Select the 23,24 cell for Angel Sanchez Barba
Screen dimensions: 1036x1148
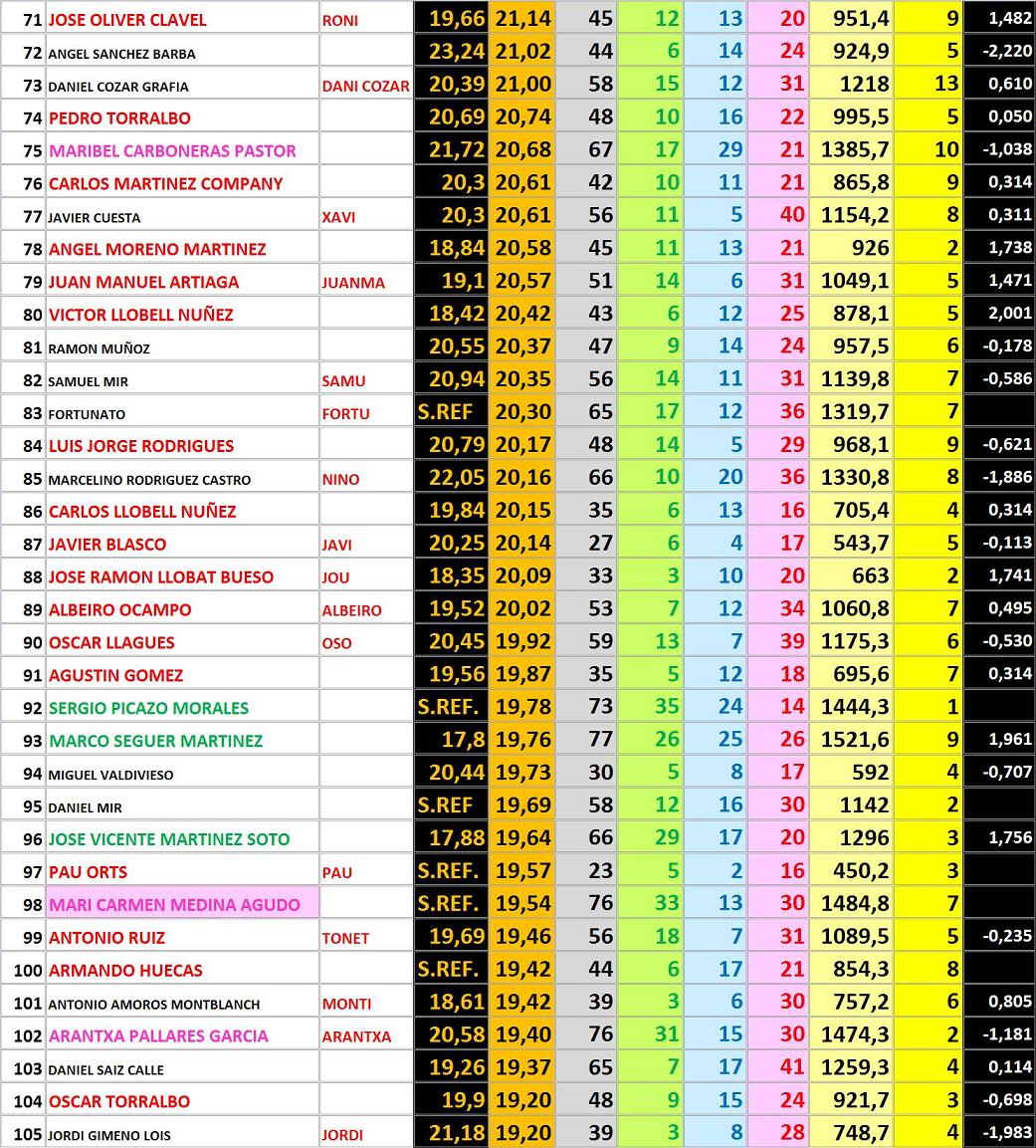tap(451, 53)
